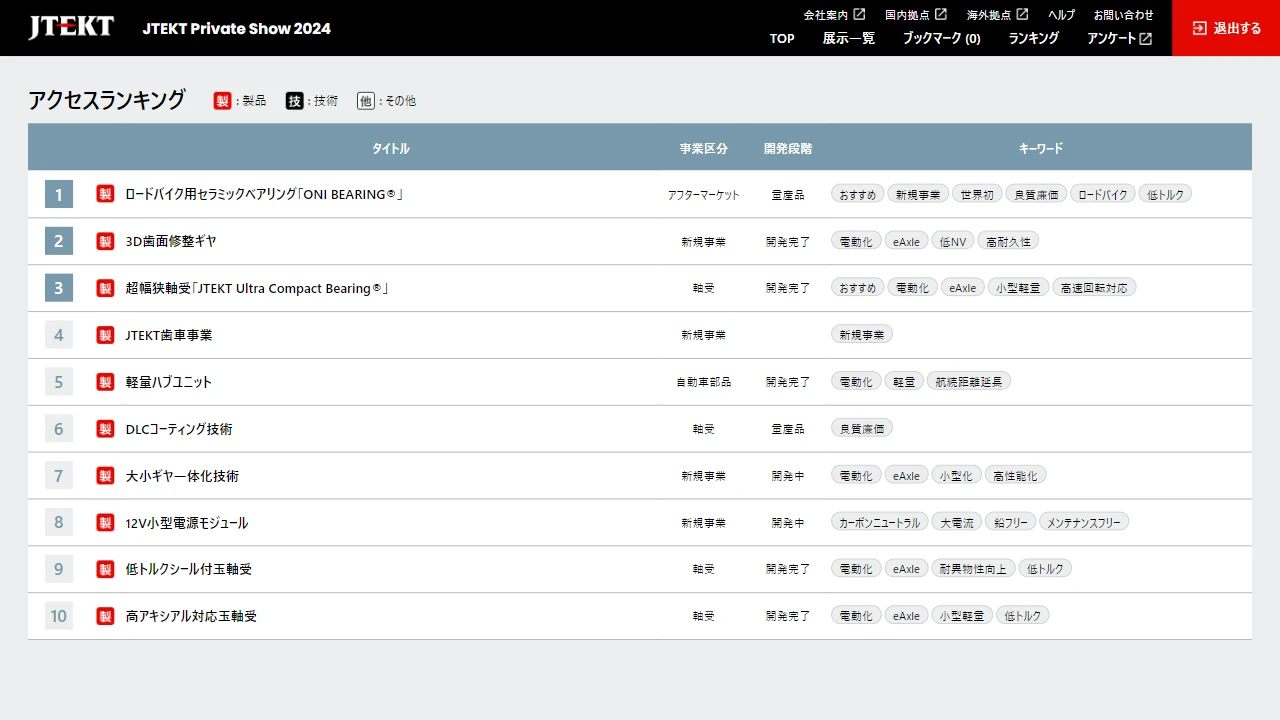Click the アフターマーケット cell text

[704, 195]
